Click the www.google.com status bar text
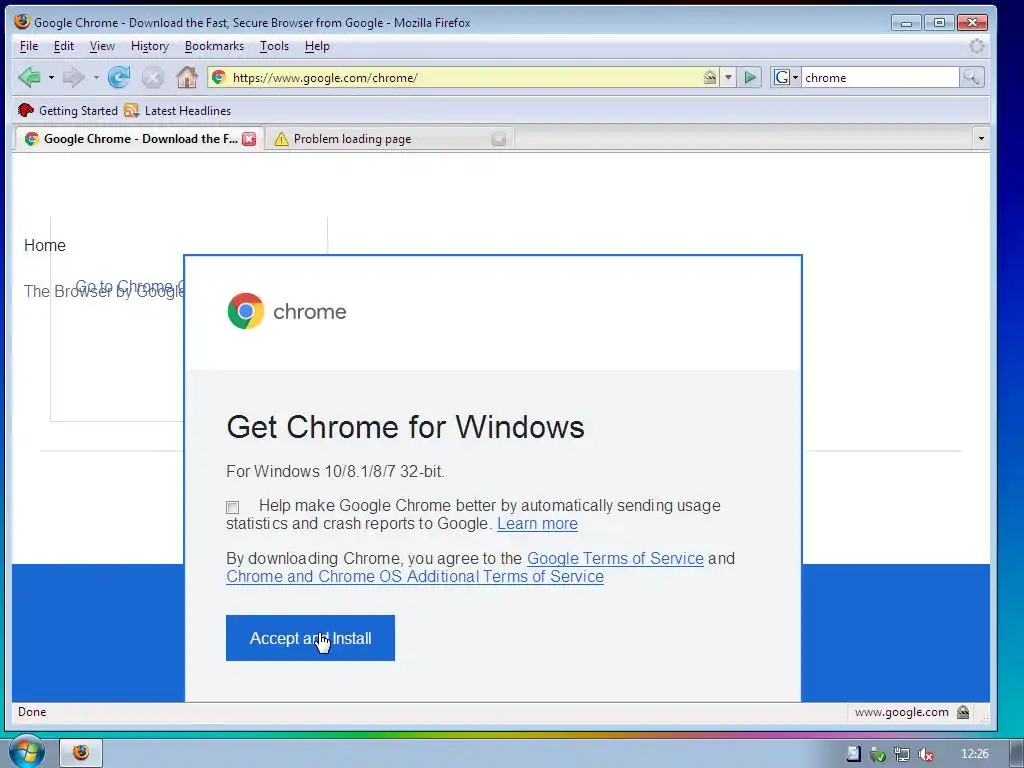This screenshot has height=768, width=1024. (x=901, y=712)
